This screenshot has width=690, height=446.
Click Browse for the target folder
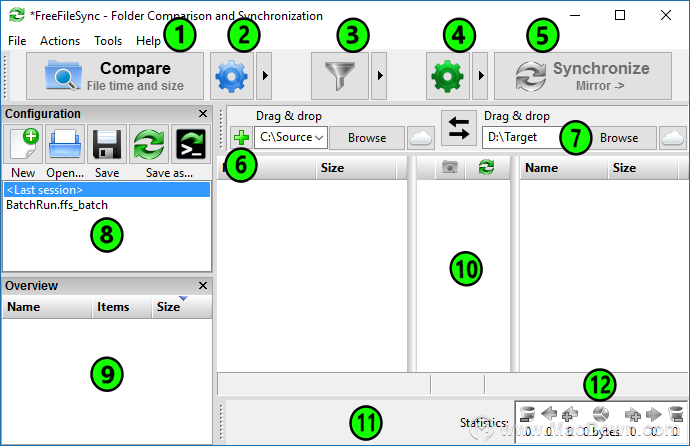(x=619, y=138)
